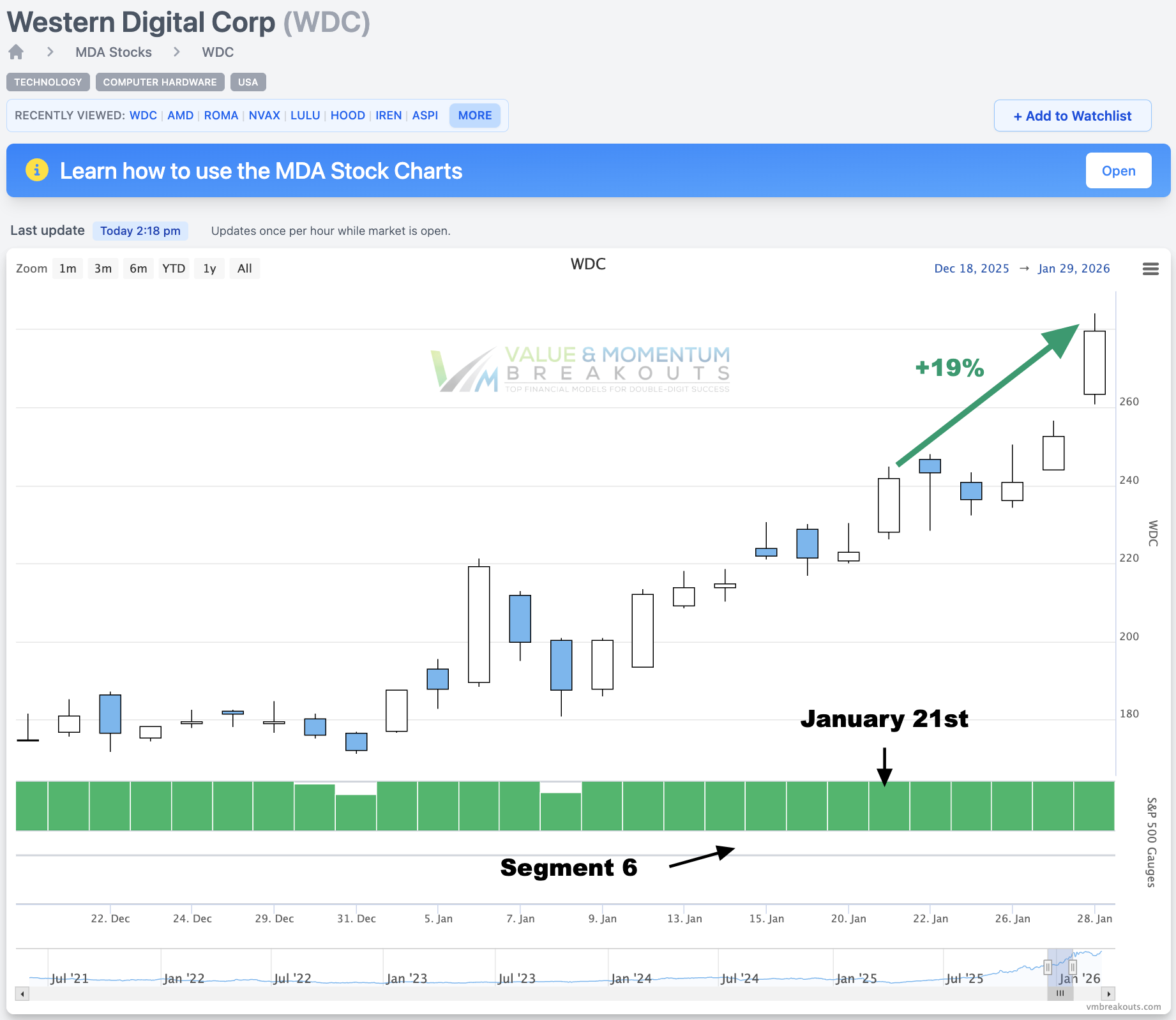
Task: Click the right scroll arrow below the navigator
Action: [x=1108, y=994]
